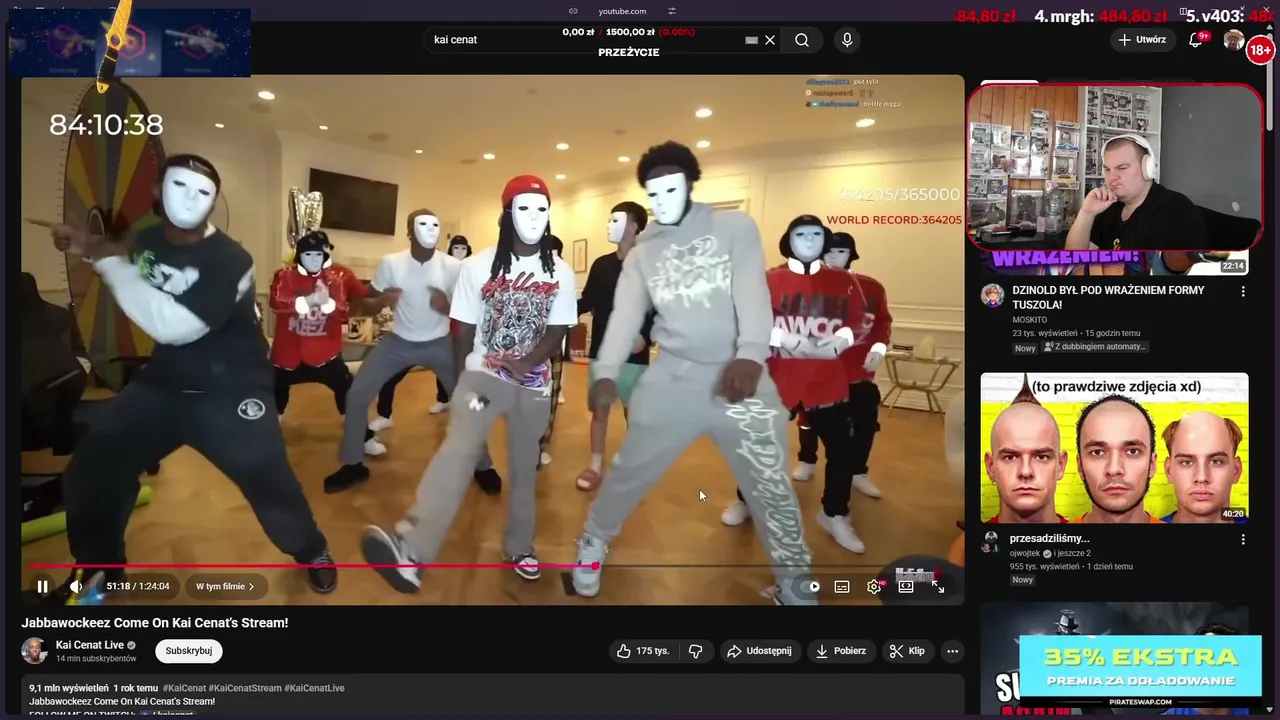Screen dimensions: 1280x720
Task: Open the DZINOLD BYŁ POD WRAŻENIEM video title
Action: pos(1108,297)
